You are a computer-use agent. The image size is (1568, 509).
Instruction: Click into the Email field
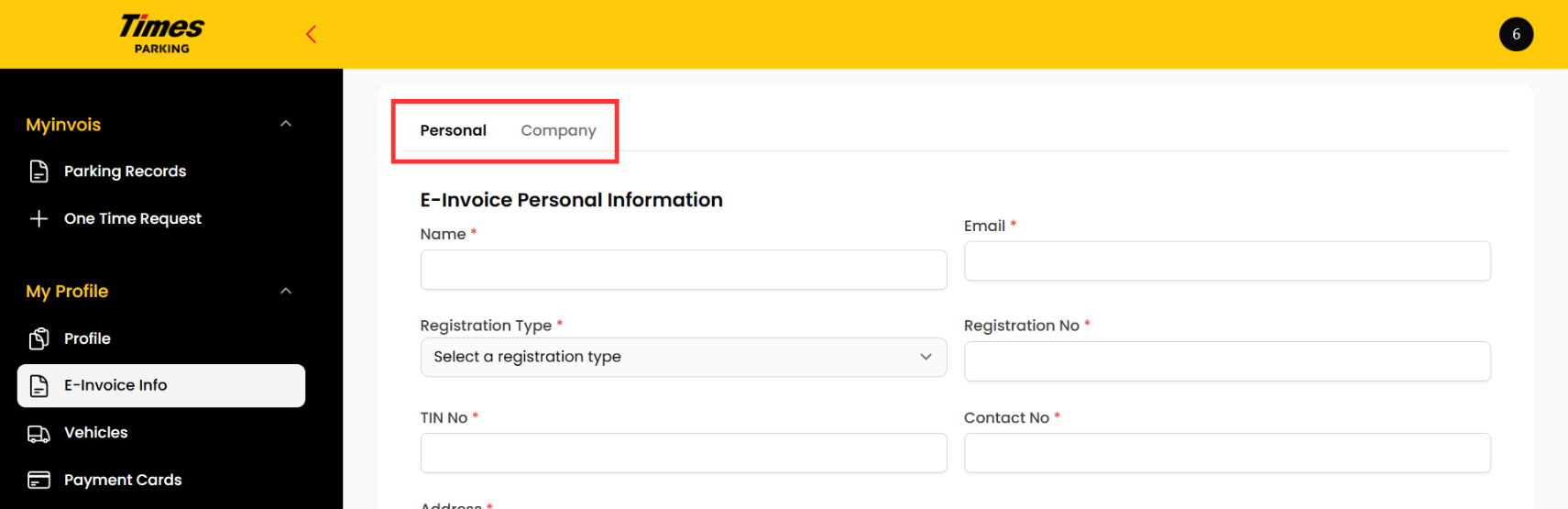pyautogui.click(x=1227, y=261)
